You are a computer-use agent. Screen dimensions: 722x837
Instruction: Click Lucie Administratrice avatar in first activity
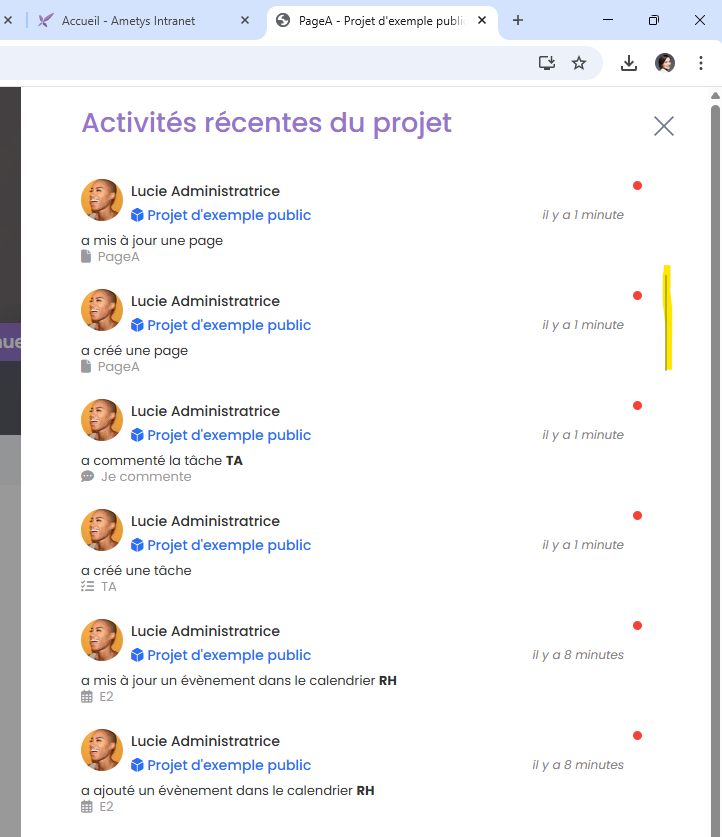102,201
